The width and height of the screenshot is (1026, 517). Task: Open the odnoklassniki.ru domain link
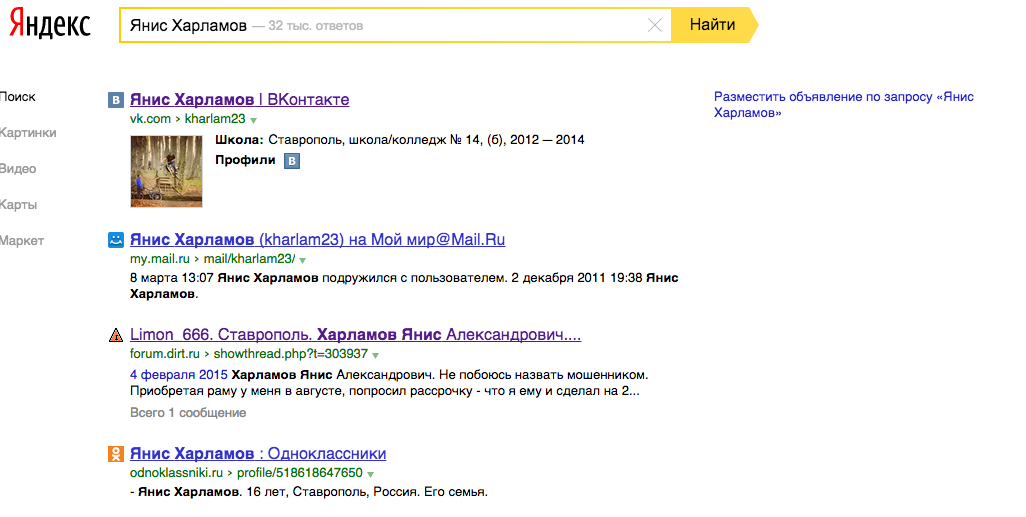click(177, 473)
